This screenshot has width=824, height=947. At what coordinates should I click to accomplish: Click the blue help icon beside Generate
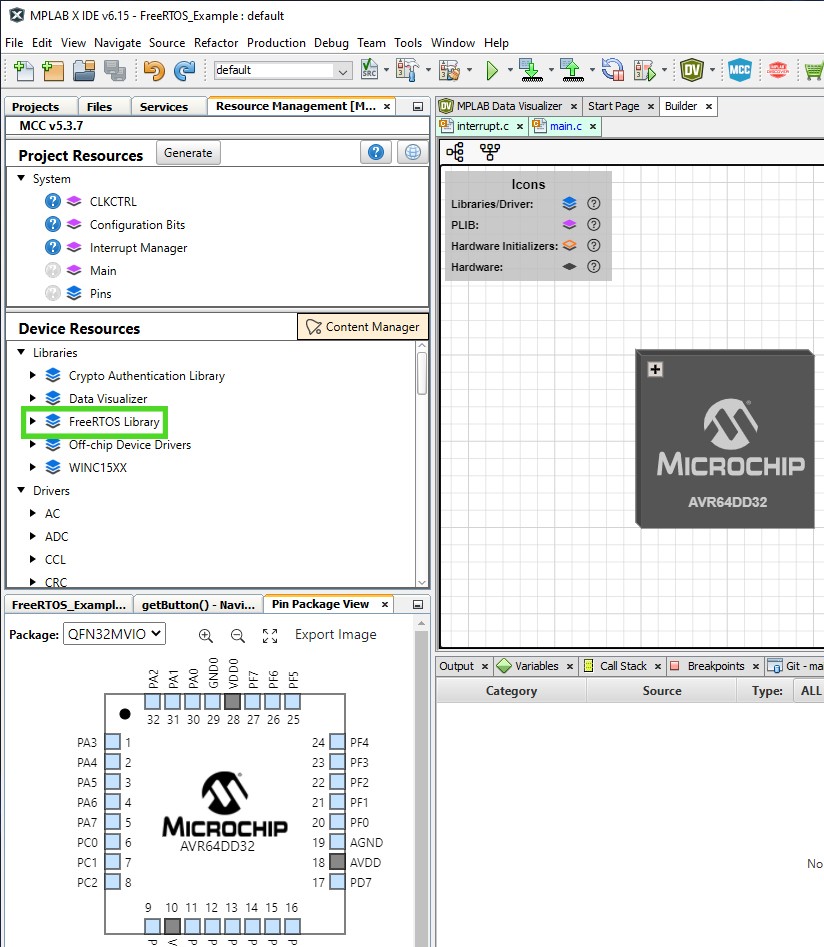pyautogui.click(x=375, y=152)
